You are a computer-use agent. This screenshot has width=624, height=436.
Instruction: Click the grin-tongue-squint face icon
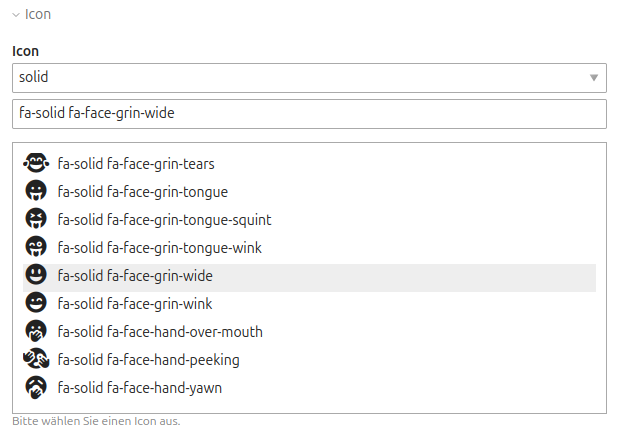[x=36, y=219]
